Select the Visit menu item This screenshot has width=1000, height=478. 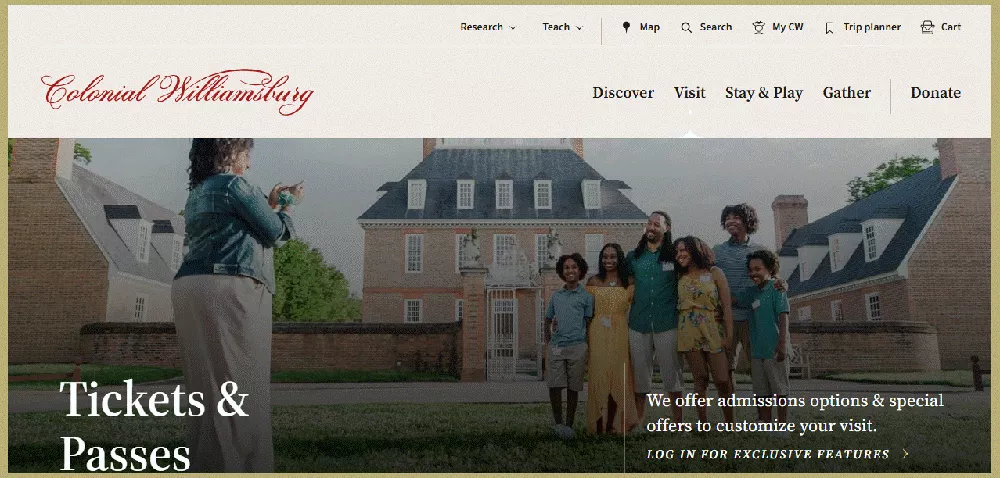689,93
